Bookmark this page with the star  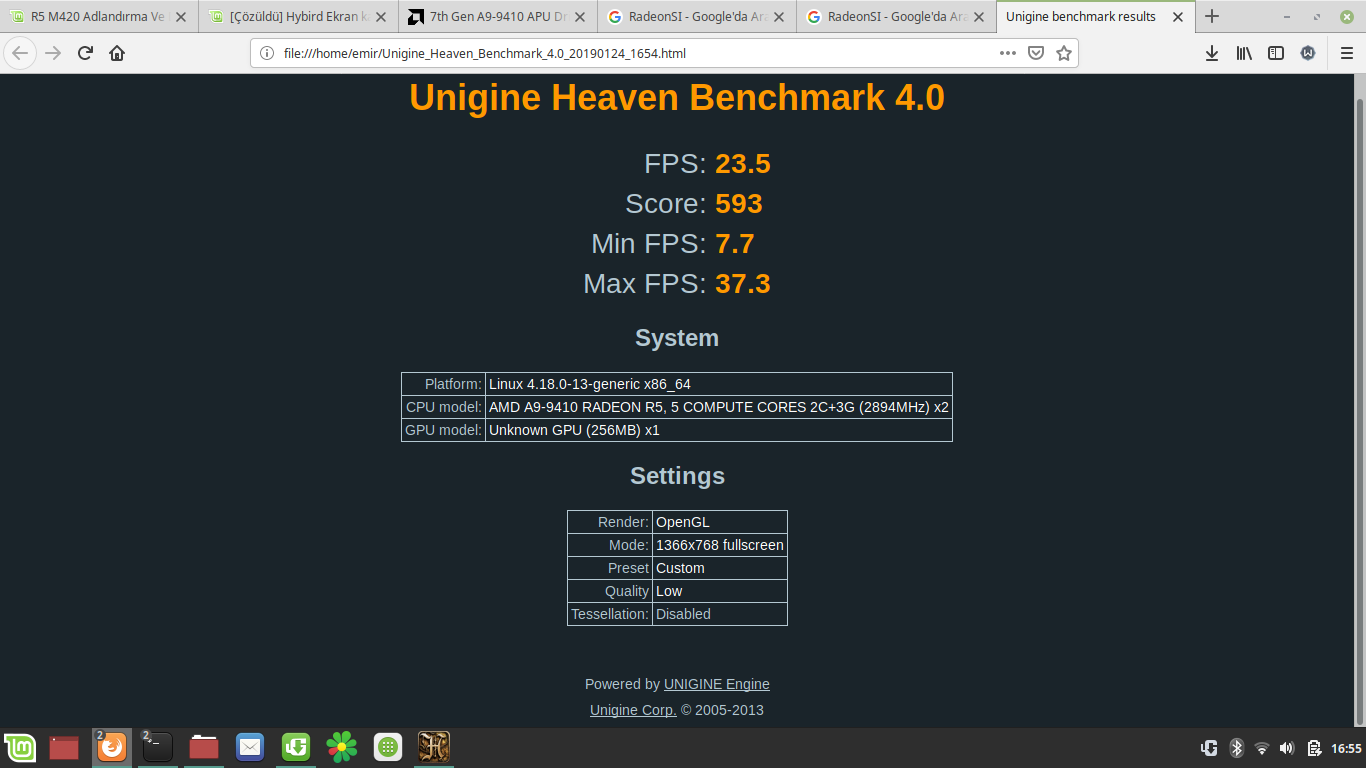(1064, 53)
